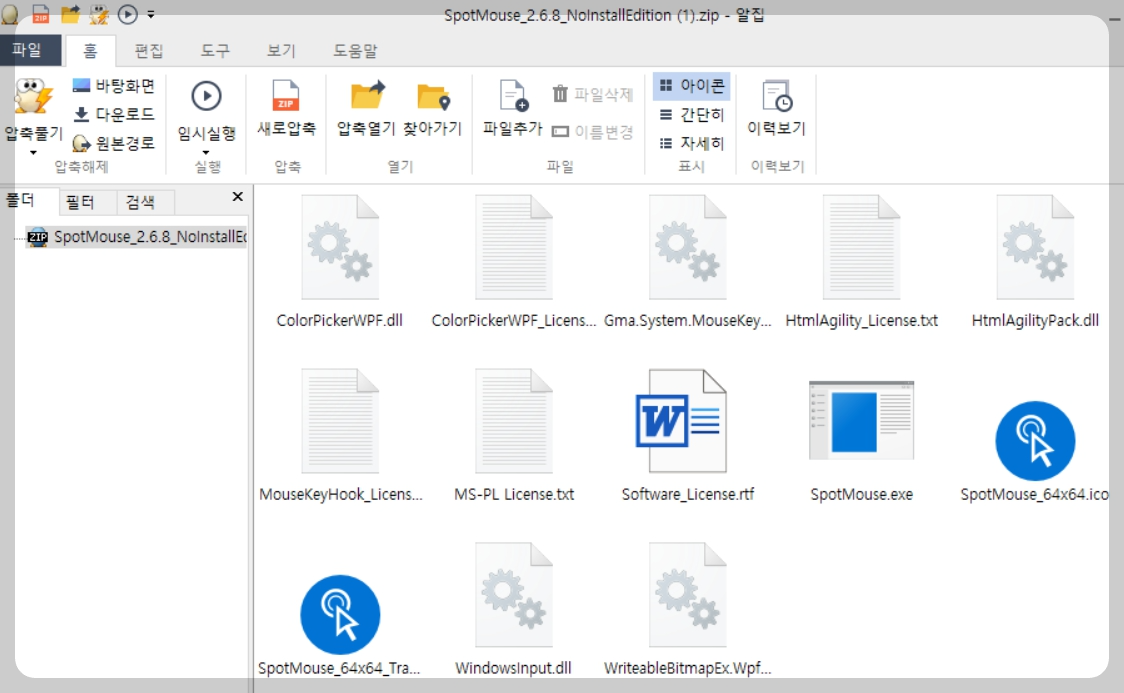Select Gma.System.MouseKey... dll icon

coord(687,247)
